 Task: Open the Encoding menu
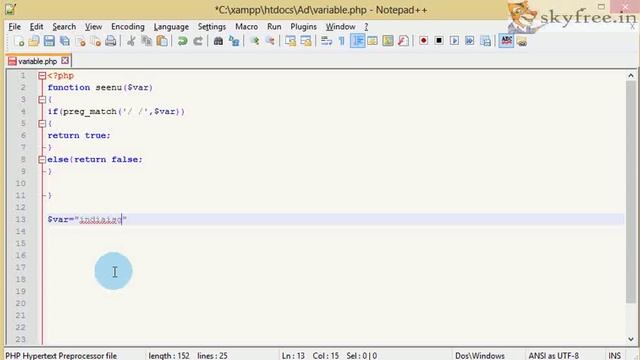tap(128, 27)
